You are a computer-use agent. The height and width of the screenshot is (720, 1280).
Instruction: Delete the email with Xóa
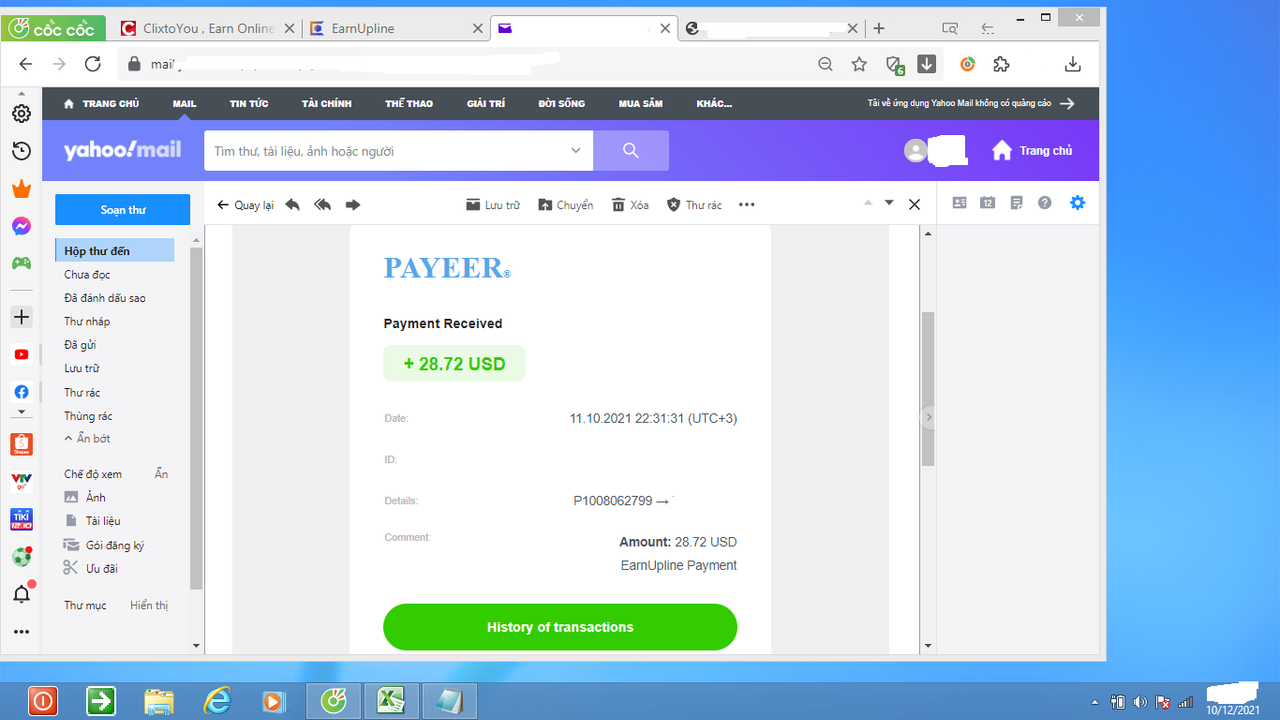pyautogui.click(x=630, y=205)
